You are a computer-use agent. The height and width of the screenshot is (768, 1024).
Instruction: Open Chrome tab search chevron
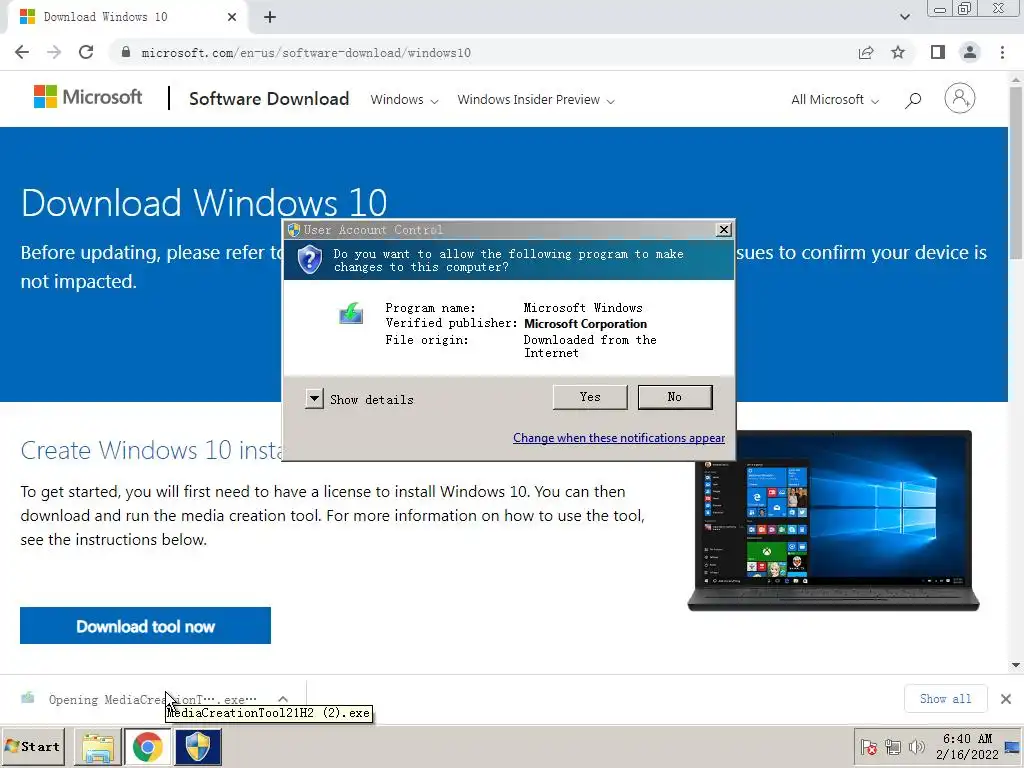click(904, 17)
